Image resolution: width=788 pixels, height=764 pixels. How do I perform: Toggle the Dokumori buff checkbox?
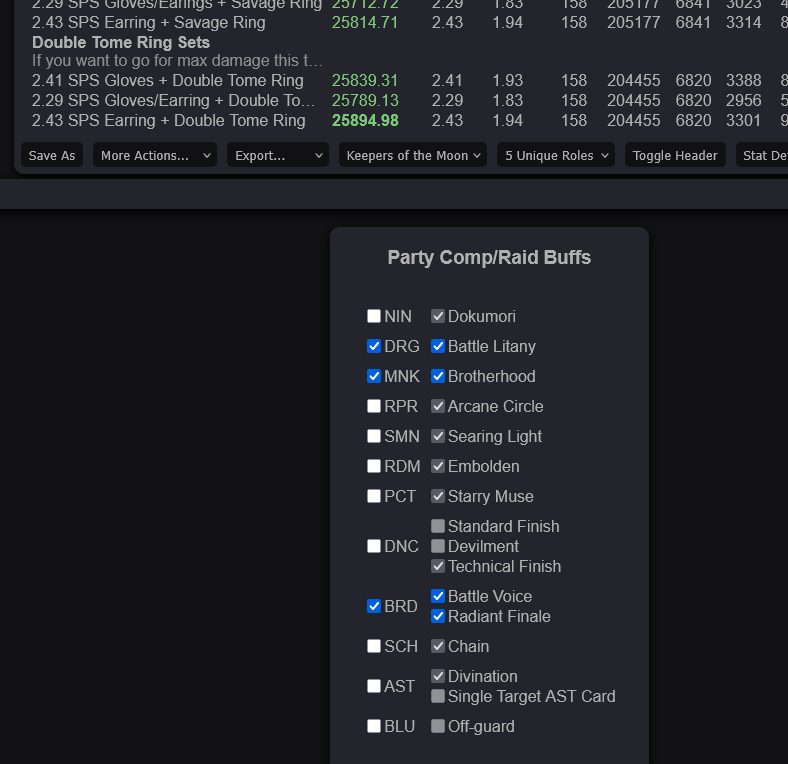(x=438, y=316)
